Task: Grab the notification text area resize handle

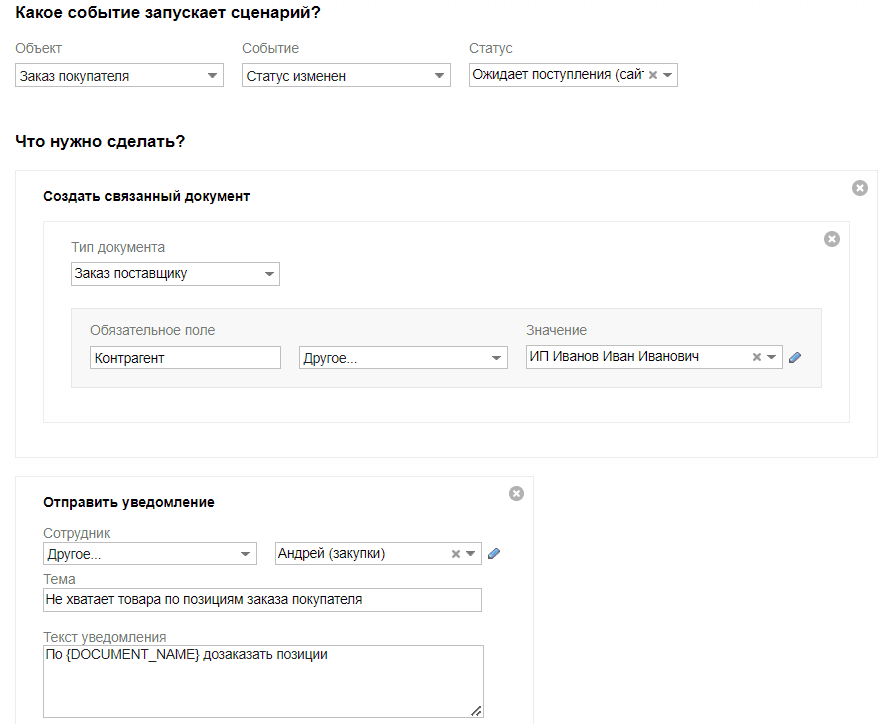Action: (476, 711)
